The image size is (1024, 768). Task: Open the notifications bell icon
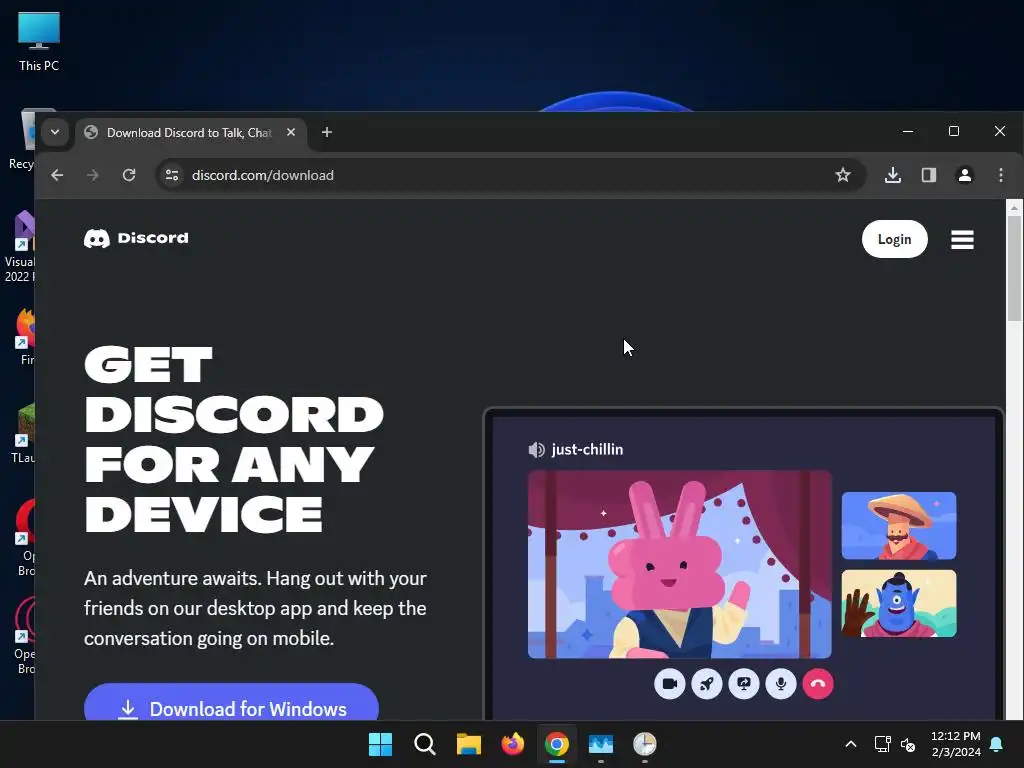(x=997, y=744)
